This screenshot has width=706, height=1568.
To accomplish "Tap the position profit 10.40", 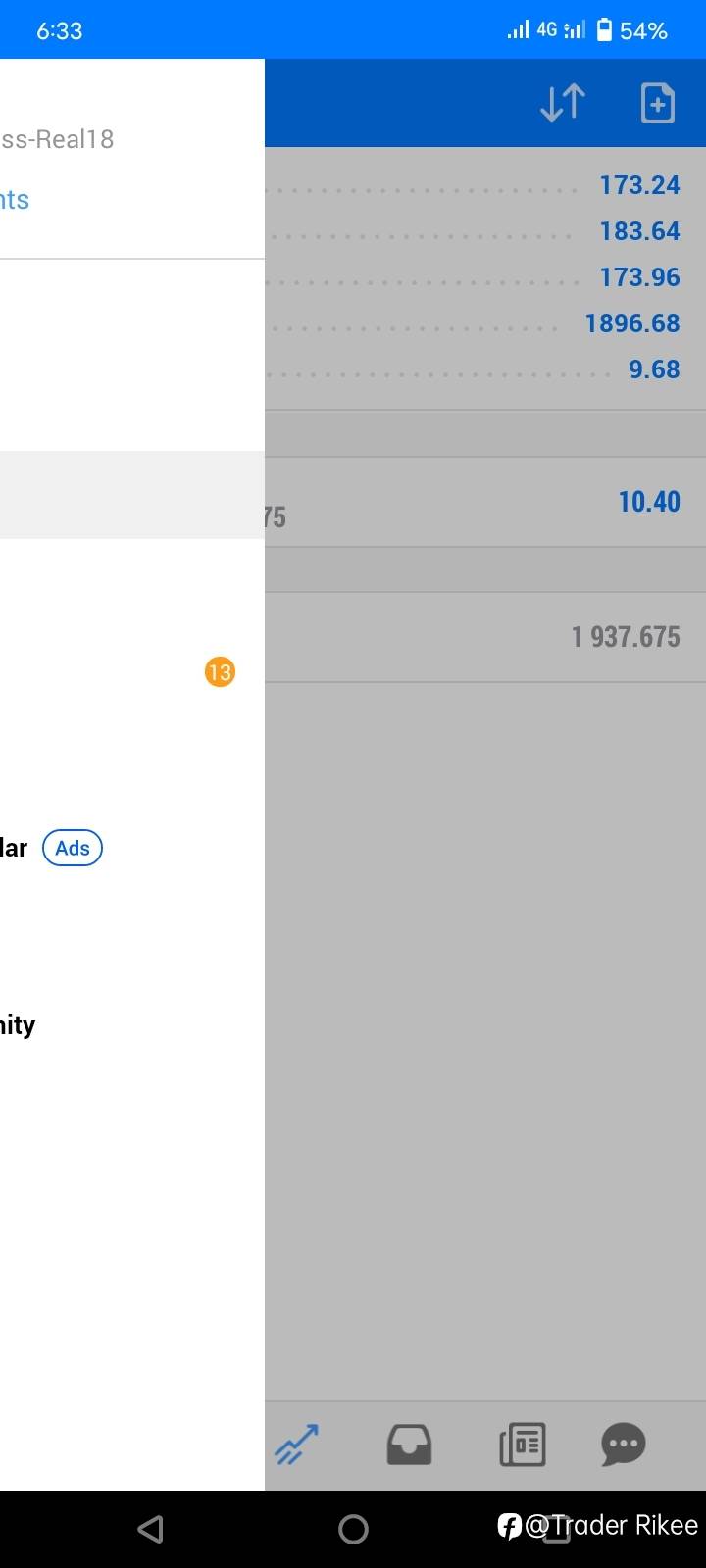I will [x=649, y=502].
